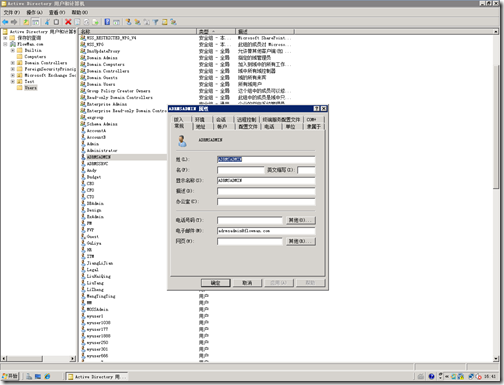
Task: Switch to the 配置文件 (Profile) tab
Action: 248,127
